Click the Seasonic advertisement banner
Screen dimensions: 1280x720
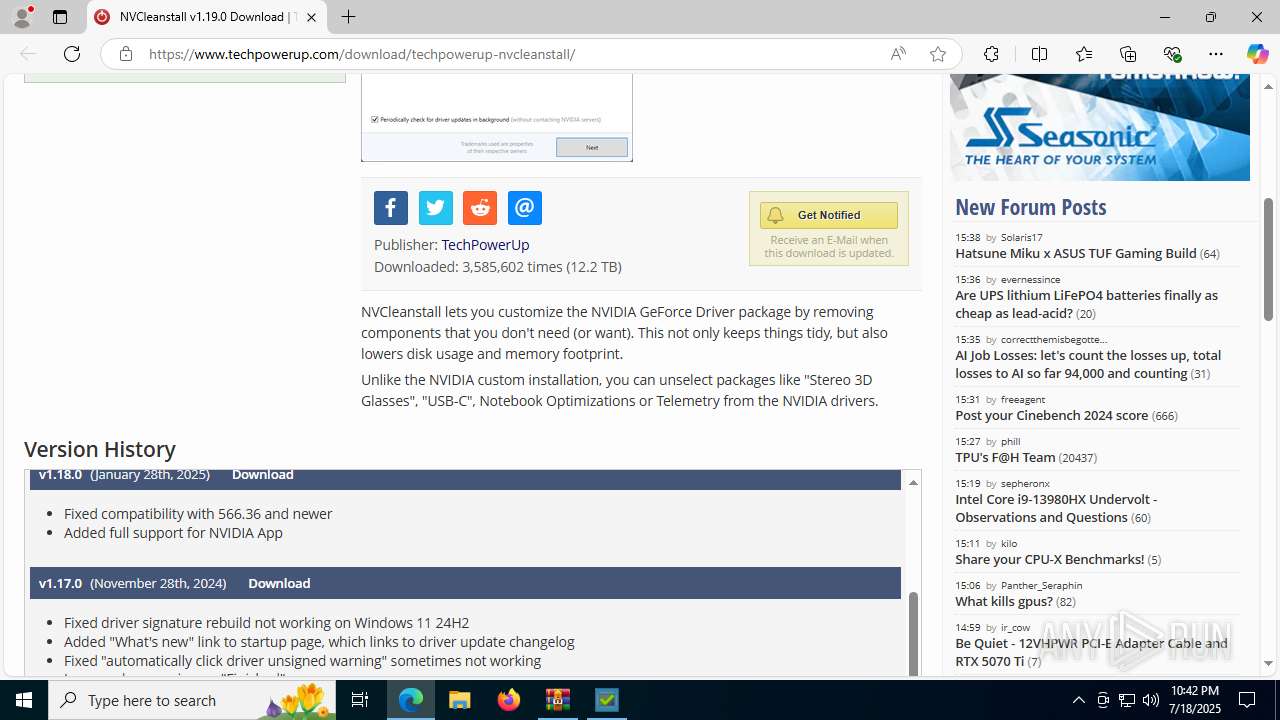click(x=1100, y=127)
